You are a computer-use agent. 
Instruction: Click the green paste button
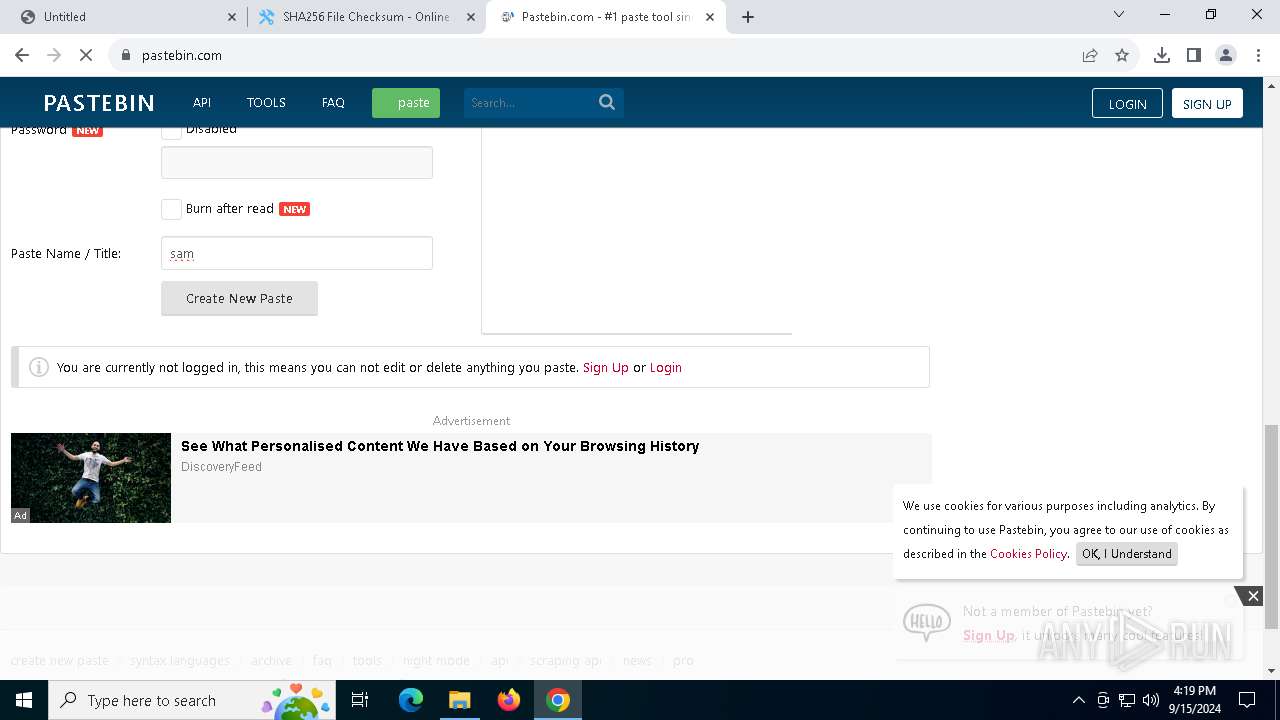point(406,103)
